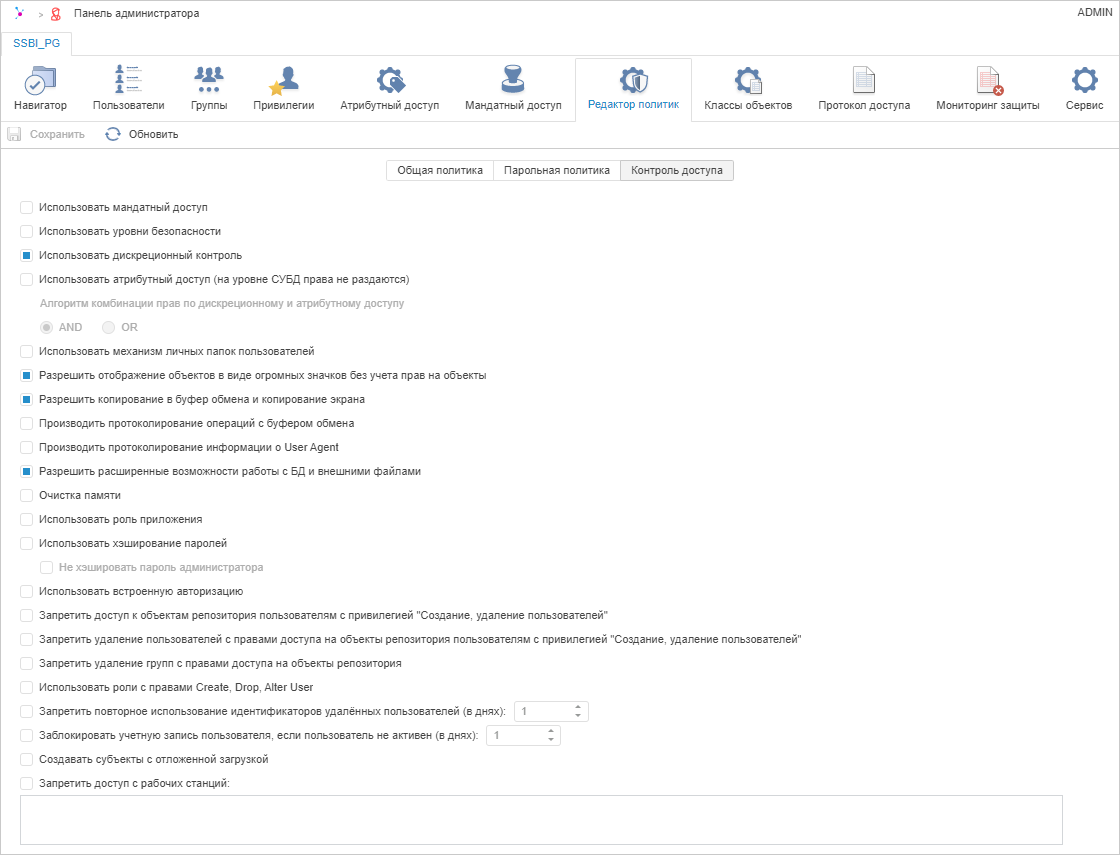Click the workstations list text area

point(541,820)
